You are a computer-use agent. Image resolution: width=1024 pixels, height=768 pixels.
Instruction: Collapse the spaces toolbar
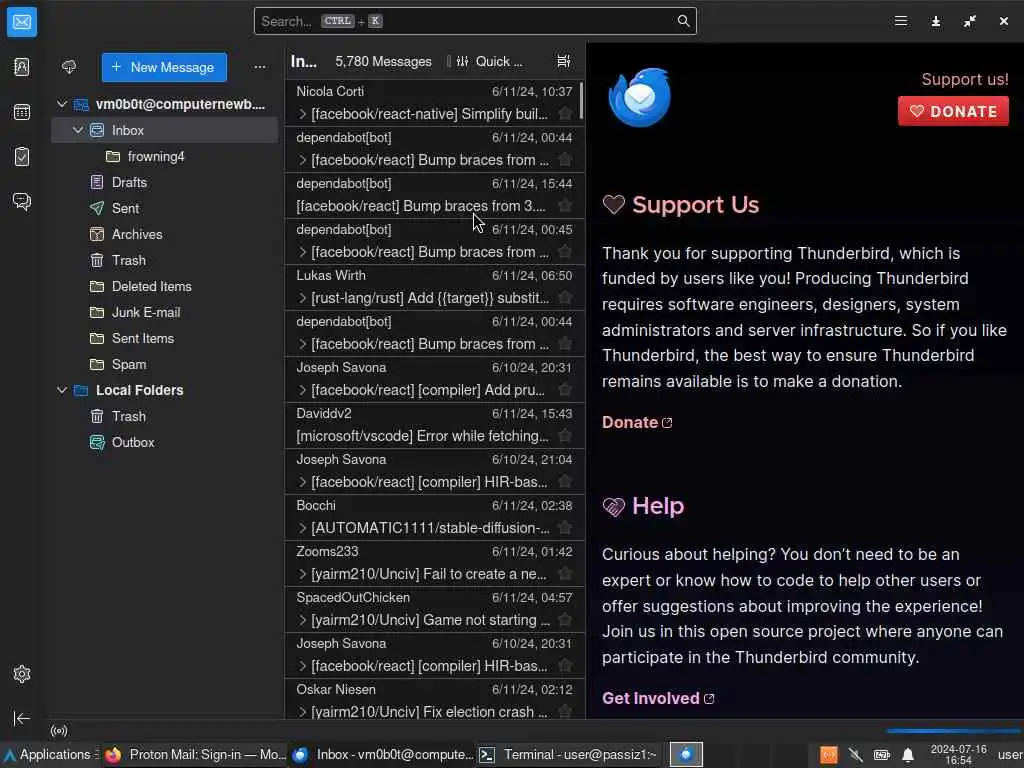tap(22, 718)
